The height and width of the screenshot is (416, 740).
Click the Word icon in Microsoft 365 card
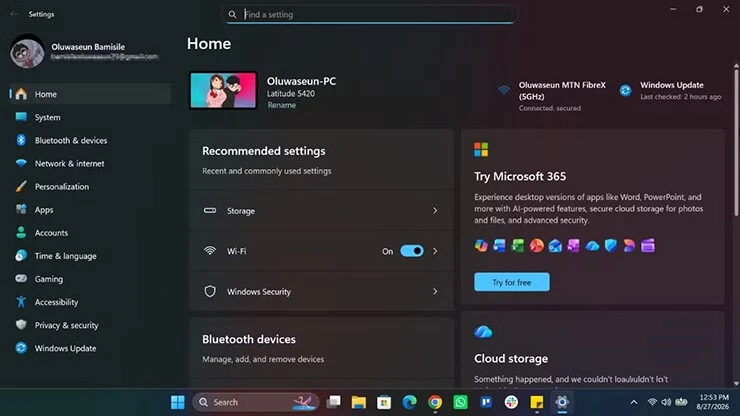pos(499,246)
